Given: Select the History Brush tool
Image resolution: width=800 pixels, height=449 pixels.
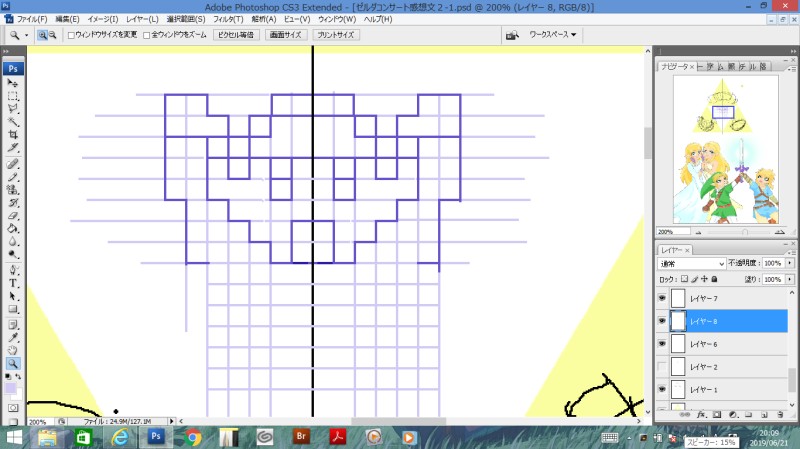Looking at the screenshot, I should 13,203.
